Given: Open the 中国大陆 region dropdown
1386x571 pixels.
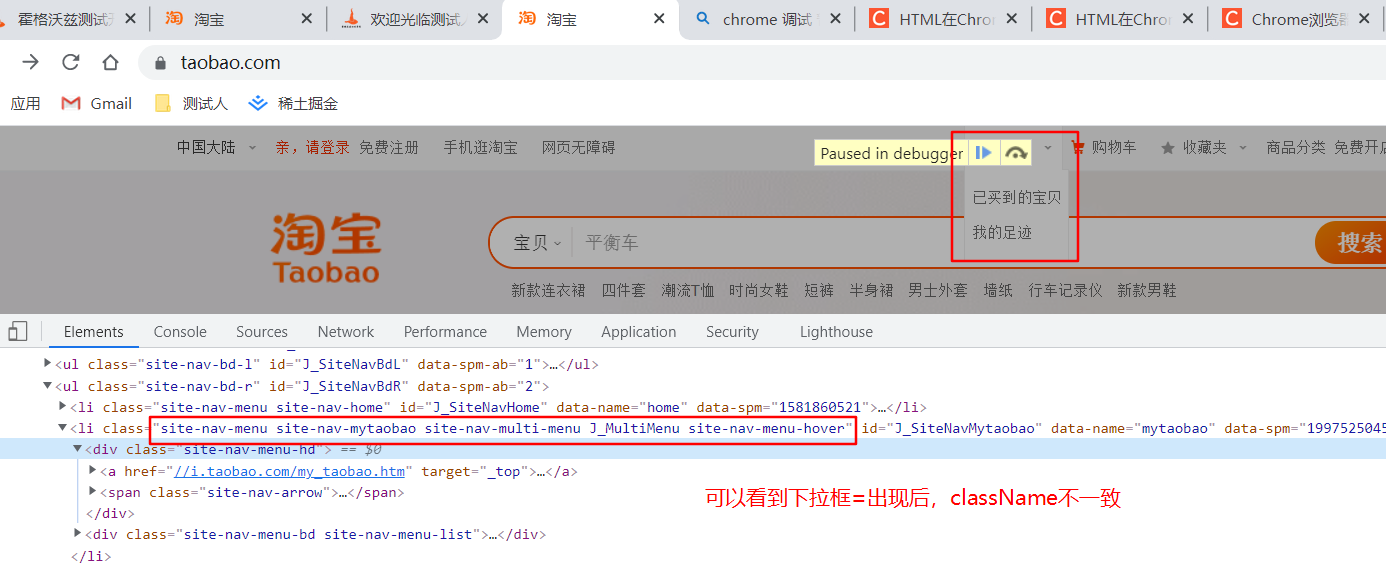Looking at the screenshot, I should [216, 147].
